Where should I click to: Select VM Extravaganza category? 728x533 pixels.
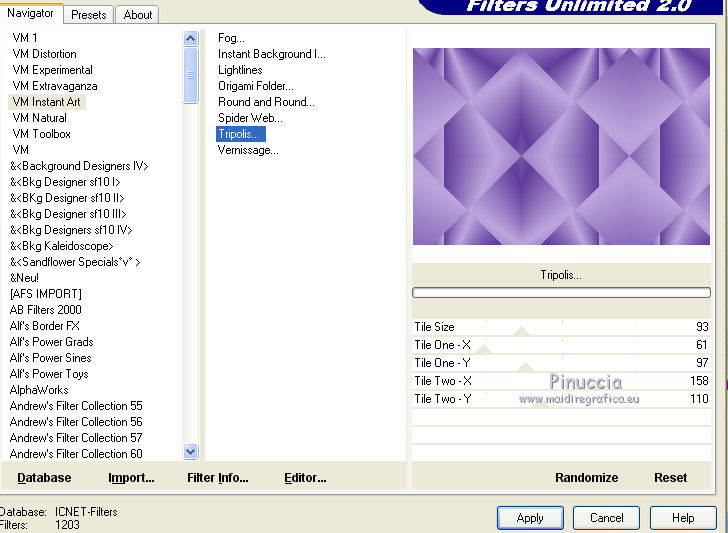click(x=55, y=86)
